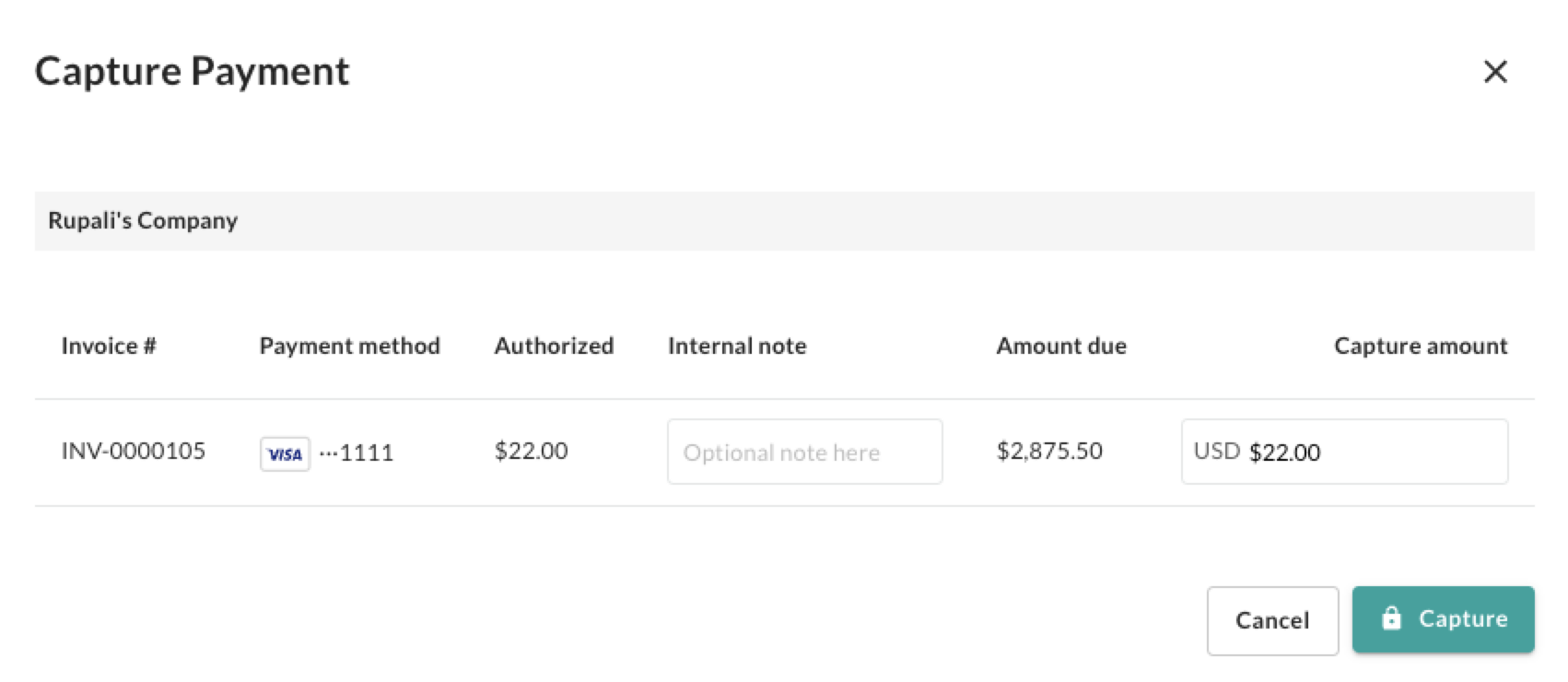Screen dimensions: 1568x682
Task: Click the Capture amount column header
Action: pyautogui.click(x=1421, y=346)
